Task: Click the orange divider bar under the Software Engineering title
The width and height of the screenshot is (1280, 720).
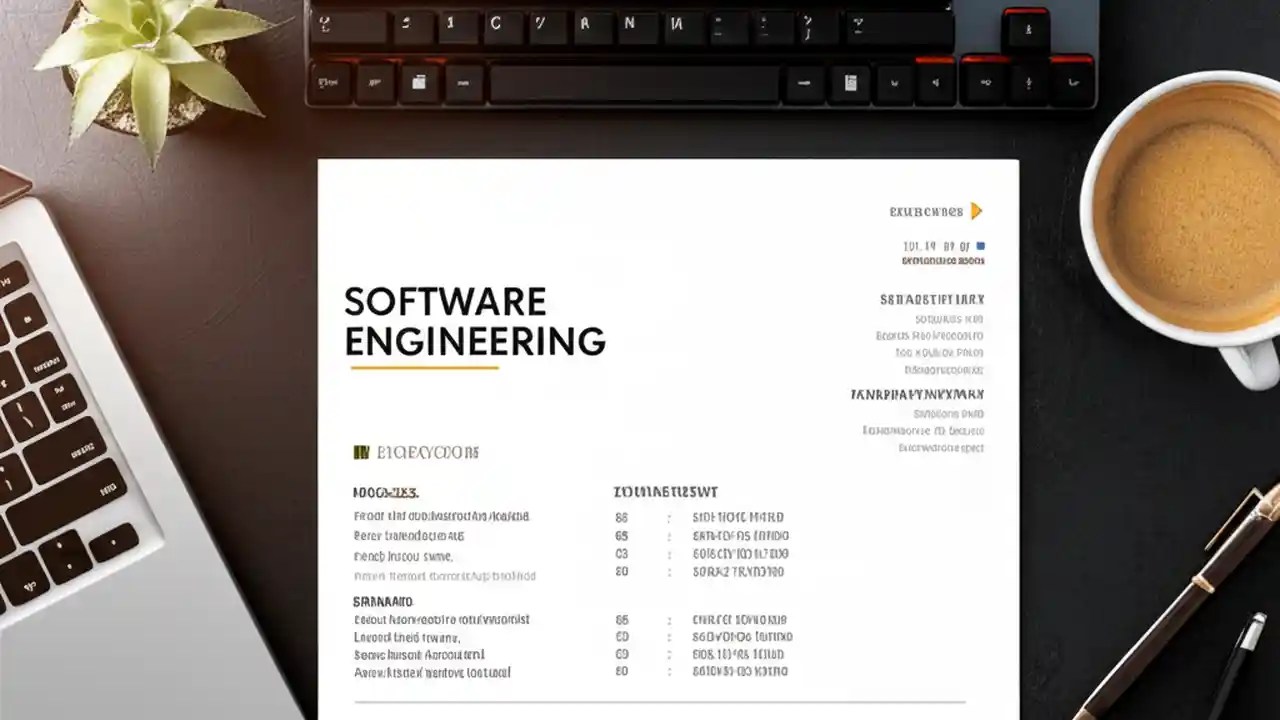Action: click(x=425, y=369)
